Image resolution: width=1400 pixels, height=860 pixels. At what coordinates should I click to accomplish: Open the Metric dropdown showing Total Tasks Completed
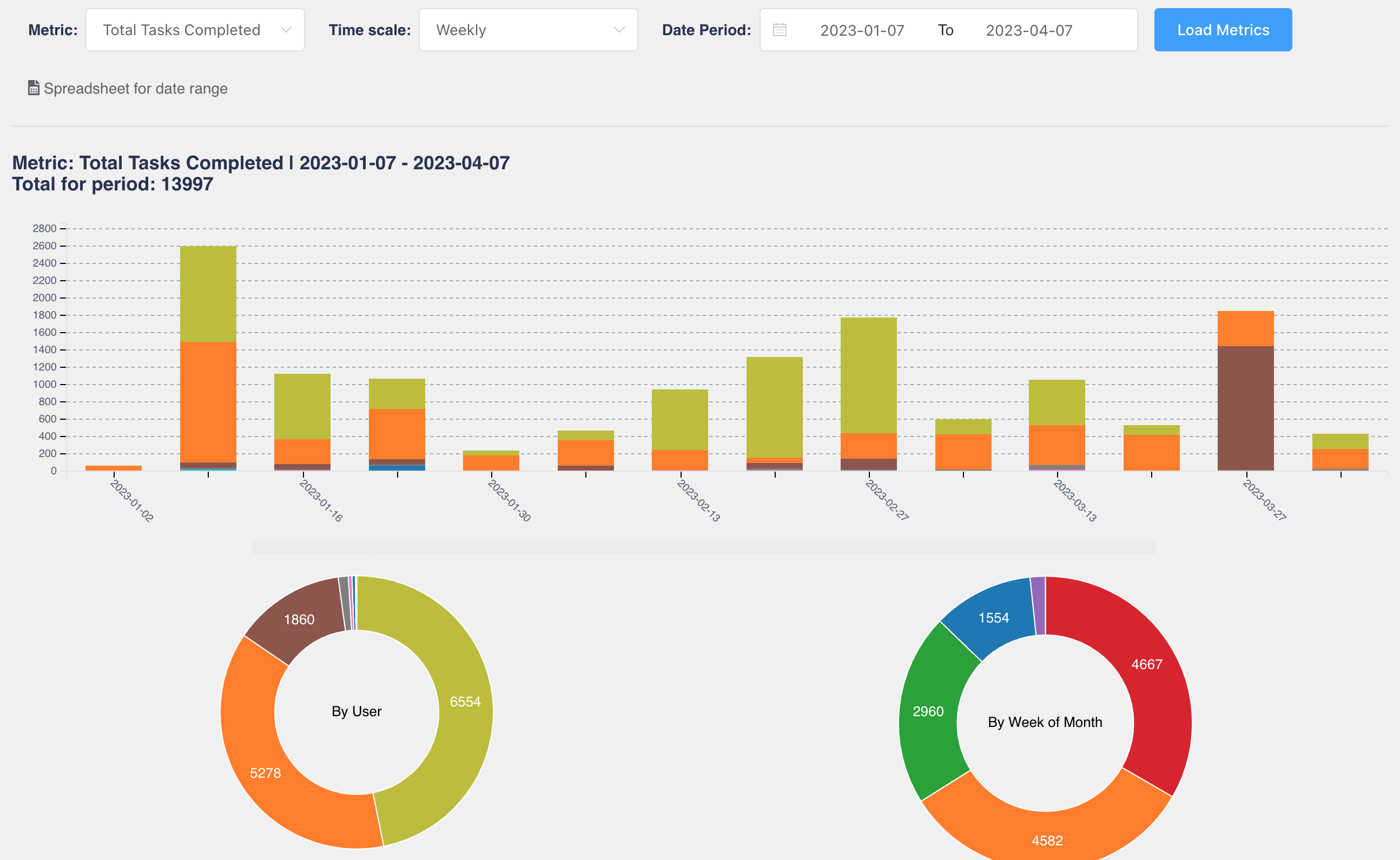pyautogui.click(x=195, y=30)
